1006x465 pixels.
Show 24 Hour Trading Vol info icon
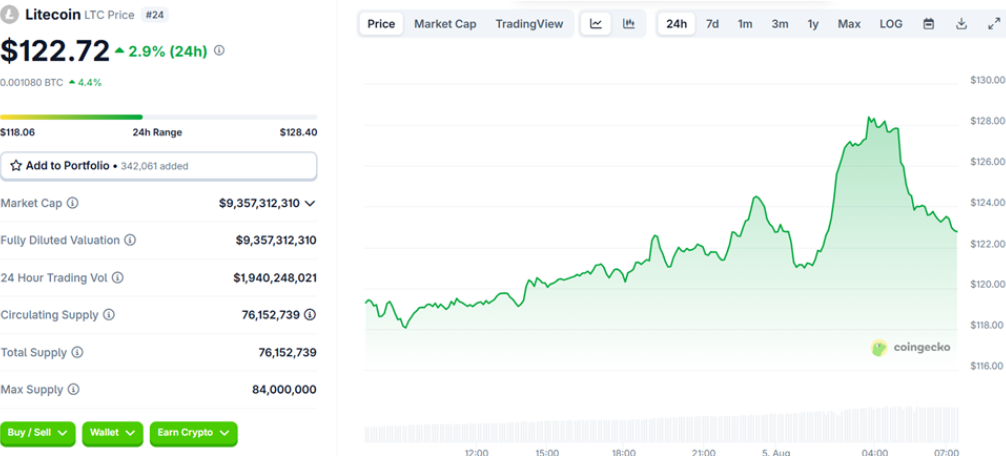(117, 278)
